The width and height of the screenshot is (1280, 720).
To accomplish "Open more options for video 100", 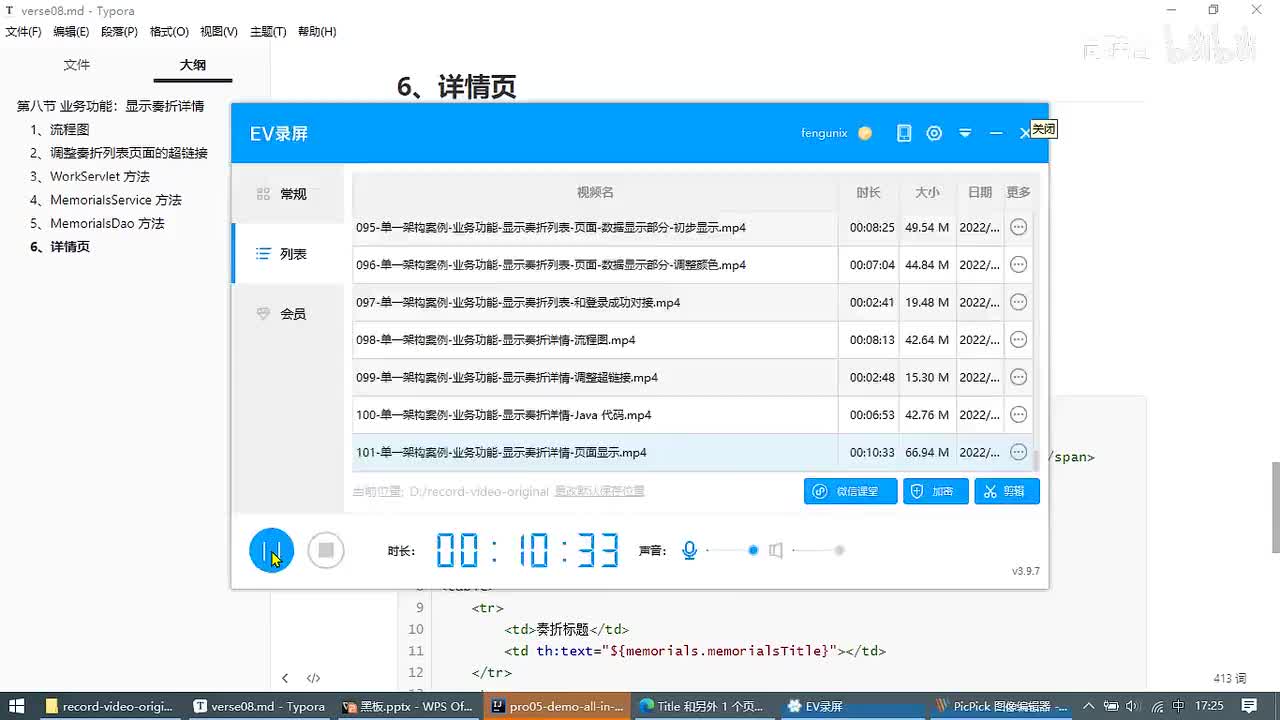I will [x=1018, y=415].
